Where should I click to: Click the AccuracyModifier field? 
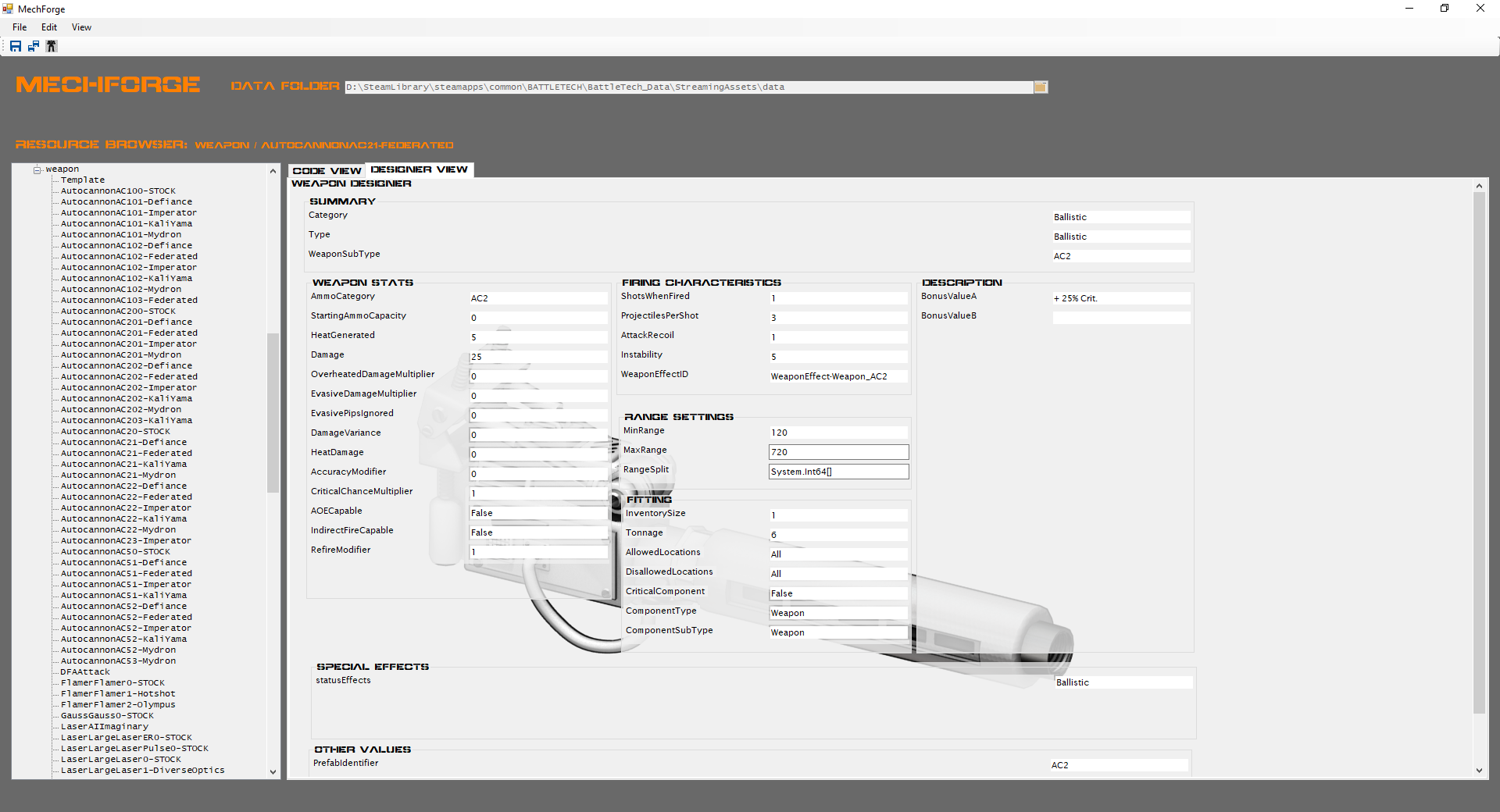point(538,474)
